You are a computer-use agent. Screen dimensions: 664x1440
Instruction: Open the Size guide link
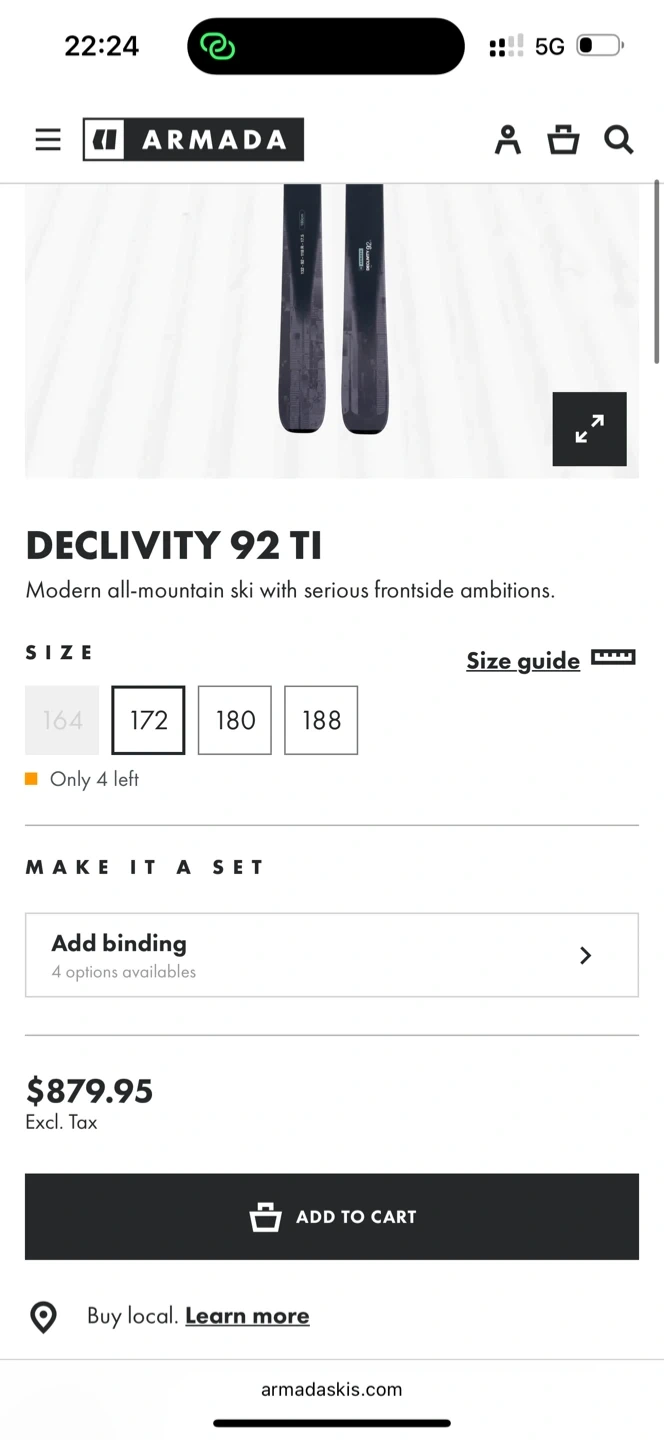point(522,661)
